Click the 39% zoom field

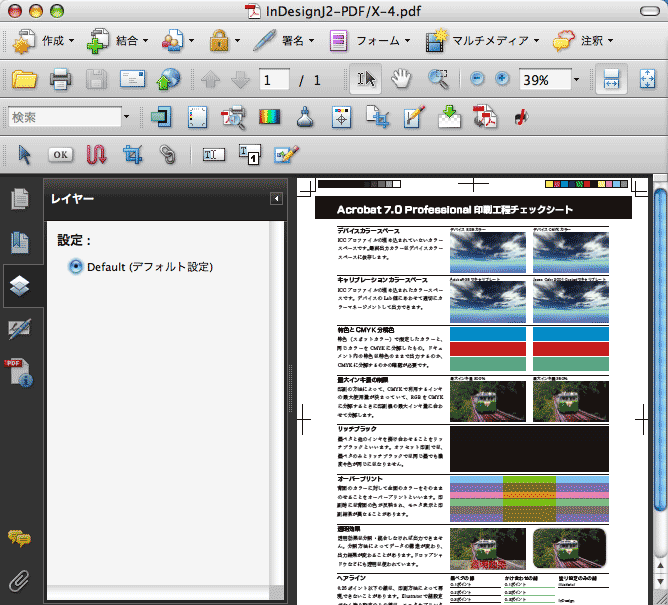[545, 80]
